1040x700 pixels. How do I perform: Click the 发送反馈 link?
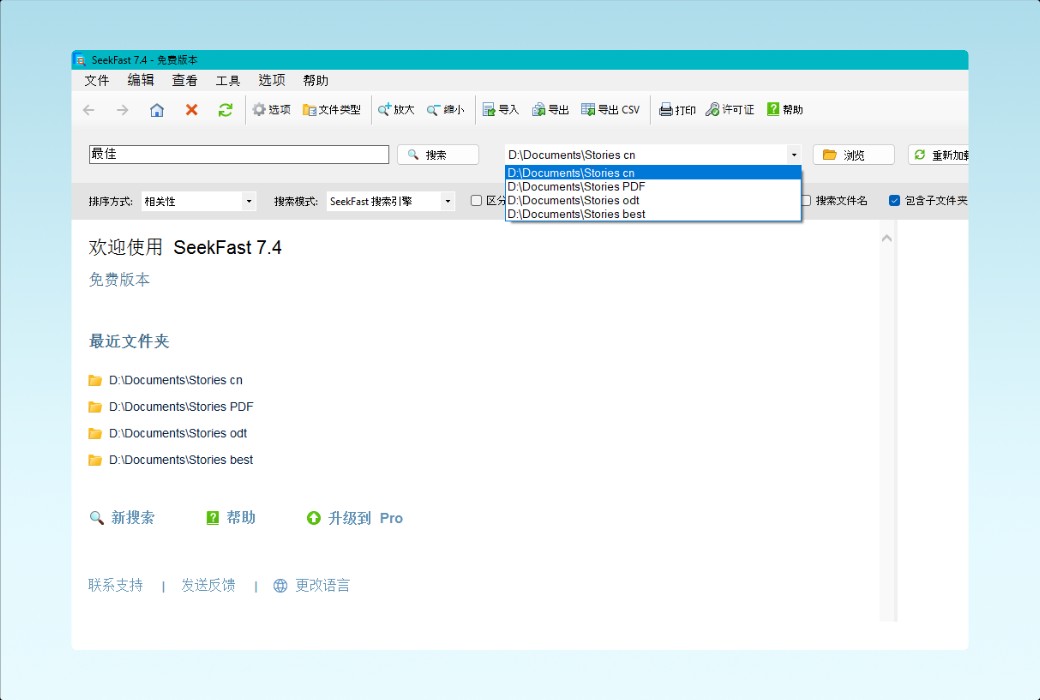(208, 585)
